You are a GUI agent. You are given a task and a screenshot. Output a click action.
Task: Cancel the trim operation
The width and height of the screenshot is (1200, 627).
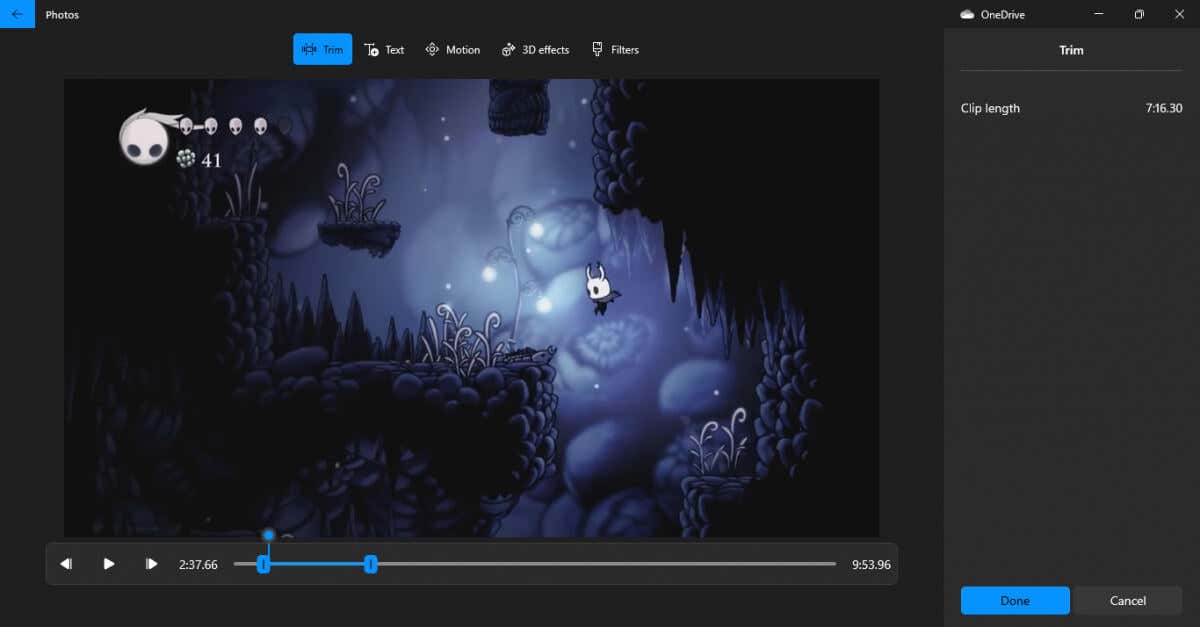(1127, 600)
